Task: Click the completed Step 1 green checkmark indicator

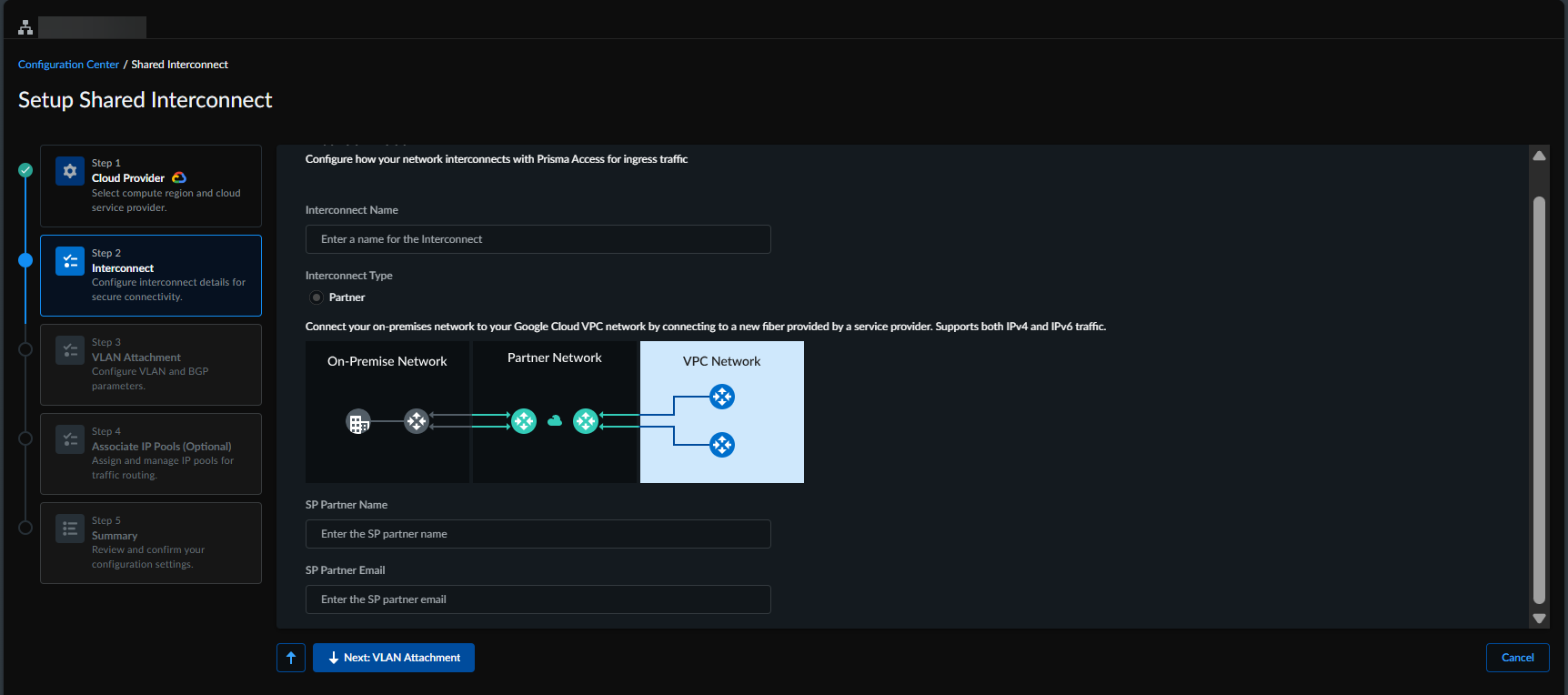Action: point(25,170)
